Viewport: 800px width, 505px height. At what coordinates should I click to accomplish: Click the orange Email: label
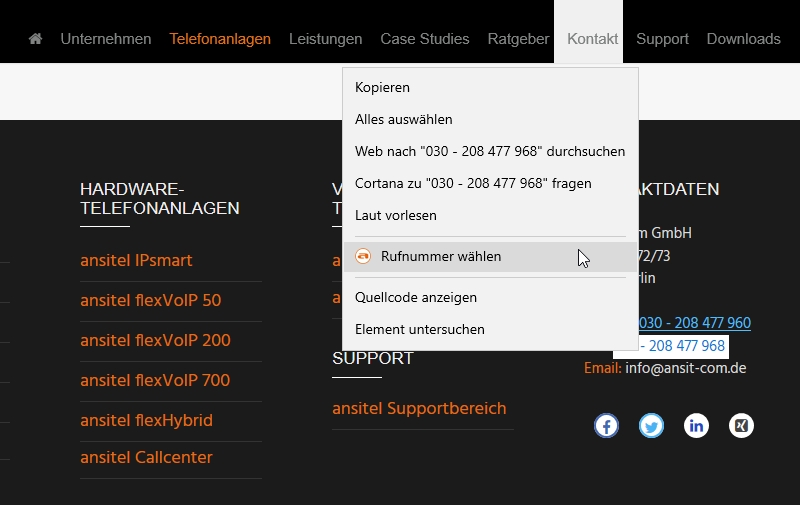coord(603,368)
